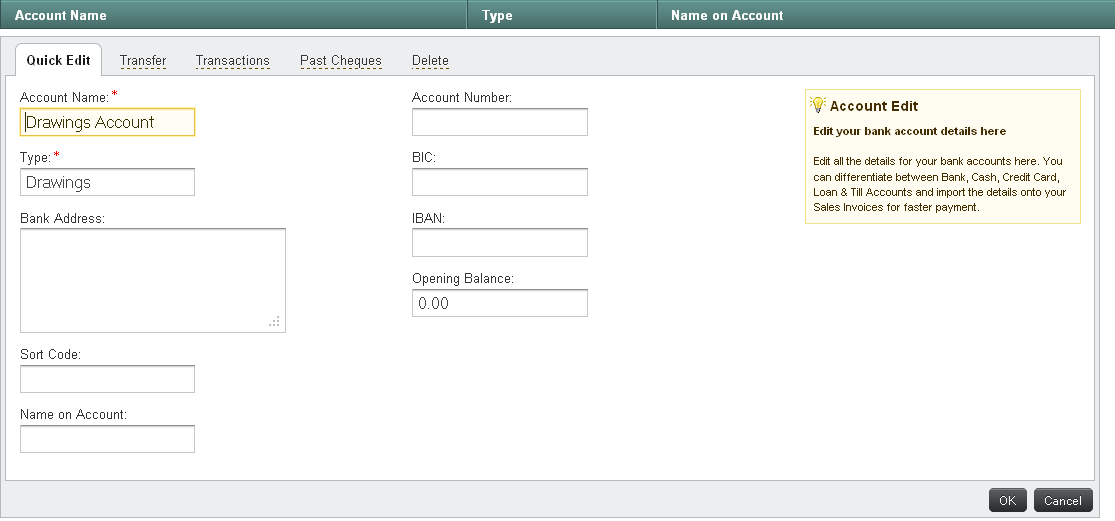Click the Account Name column header
Viewport: 1115px width, 521px height.
[x=61, y=15]
